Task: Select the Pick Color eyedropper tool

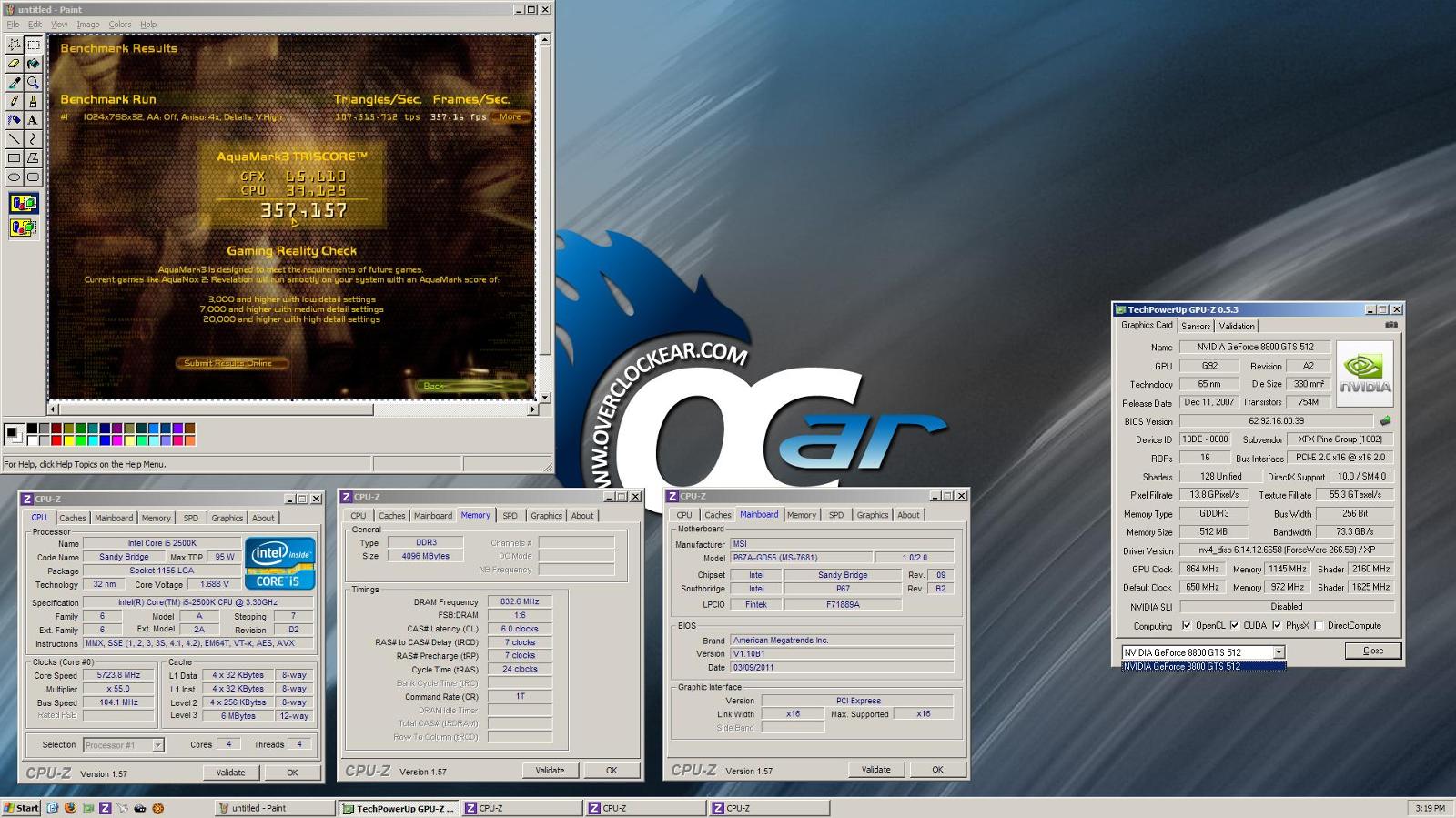Action: click(15, 83)
